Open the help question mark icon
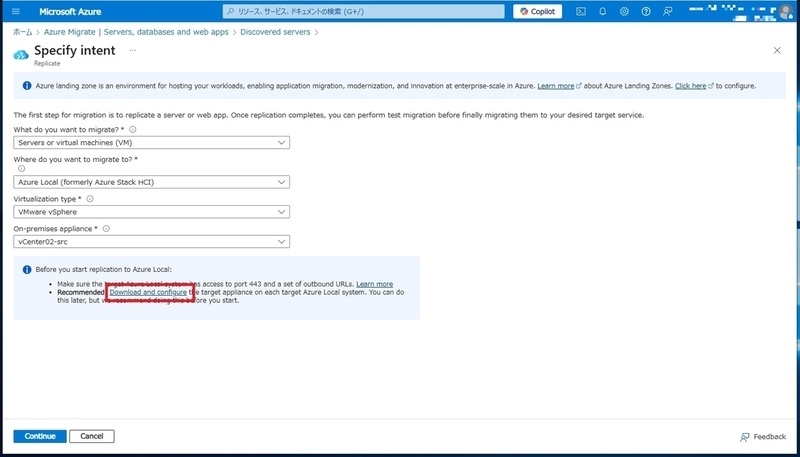This screenshot has height=457, width=800. coord(646,12)
